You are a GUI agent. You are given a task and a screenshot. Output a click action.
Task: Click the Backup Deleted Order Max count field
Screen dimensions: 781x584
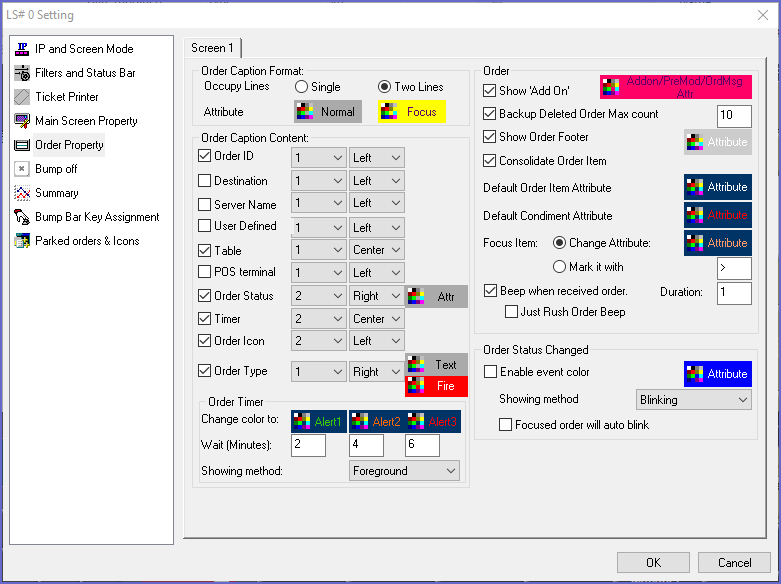pyautogui.click(x=734, y=116)
